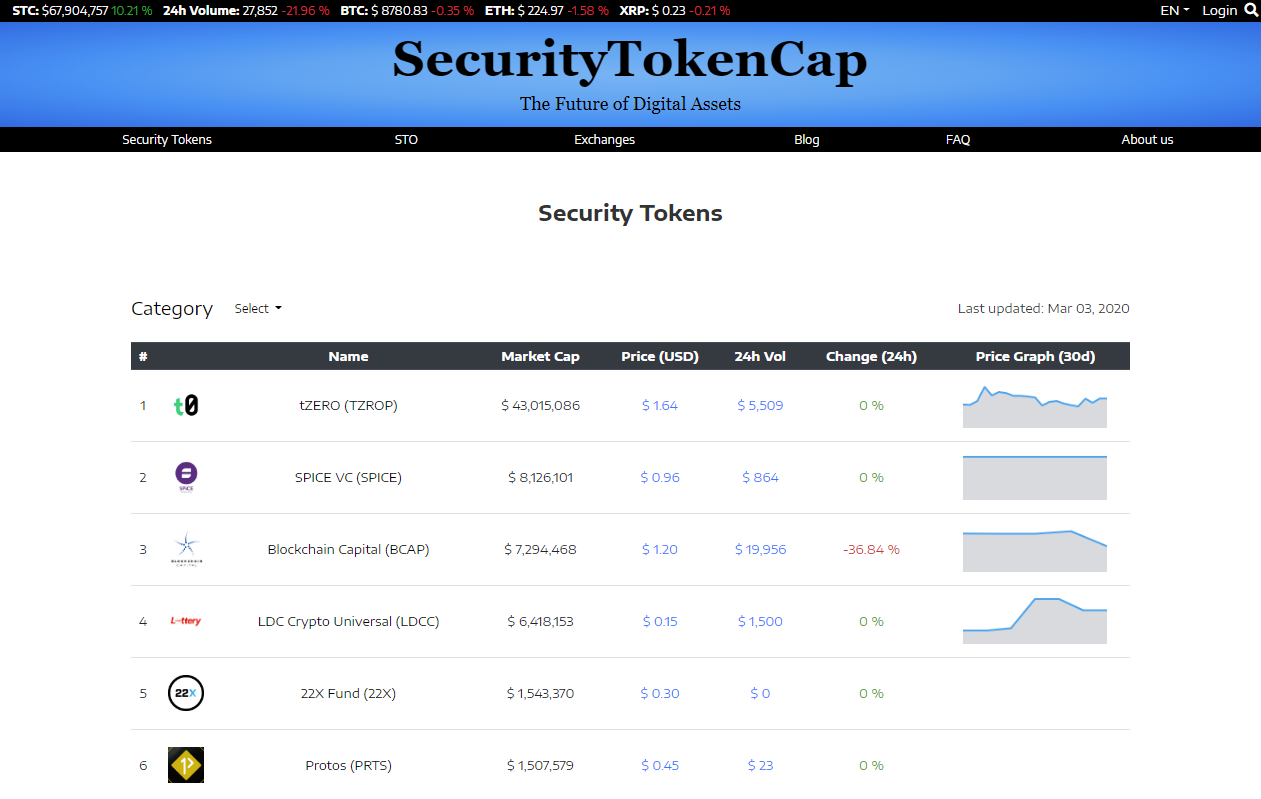Image resolution: width=1261 pixels, height=799 pixels.
Task: Open LDC Crypto Universal (LDCC) link
Action: 348,621
